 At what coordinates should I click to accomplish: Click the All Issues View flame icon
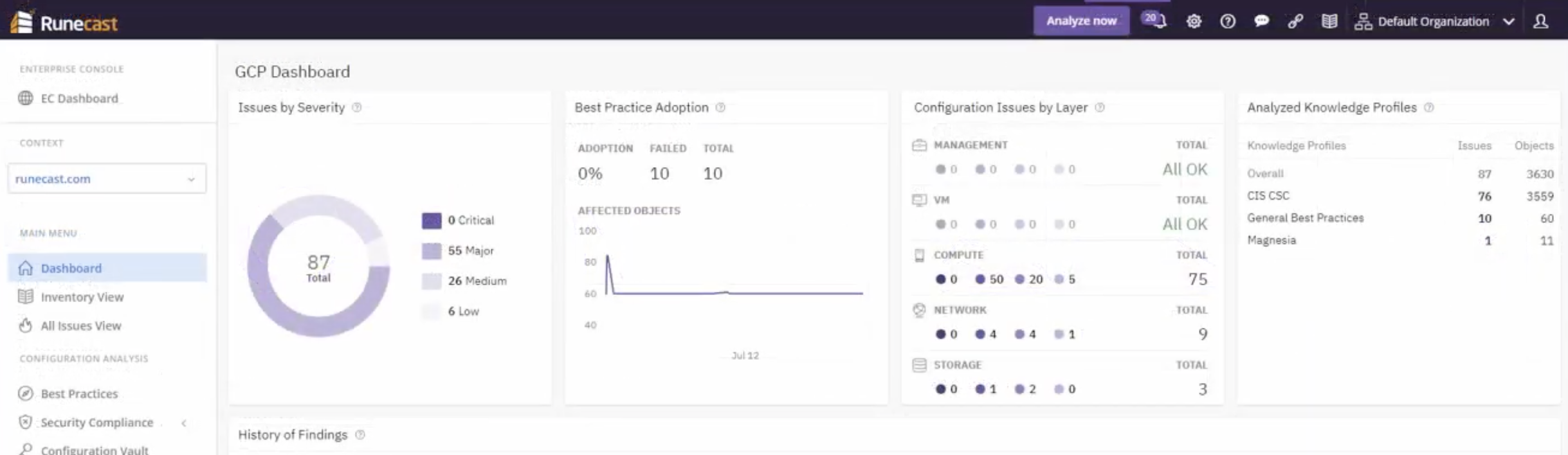(x=25, y=325)
